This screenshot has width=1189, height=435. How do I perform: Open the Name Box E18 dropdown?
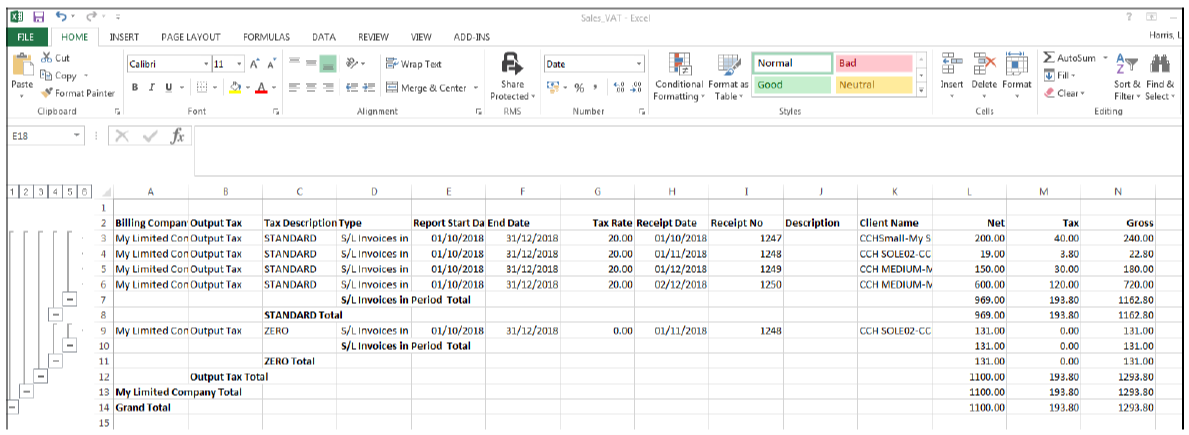click(x=77, y=136)
